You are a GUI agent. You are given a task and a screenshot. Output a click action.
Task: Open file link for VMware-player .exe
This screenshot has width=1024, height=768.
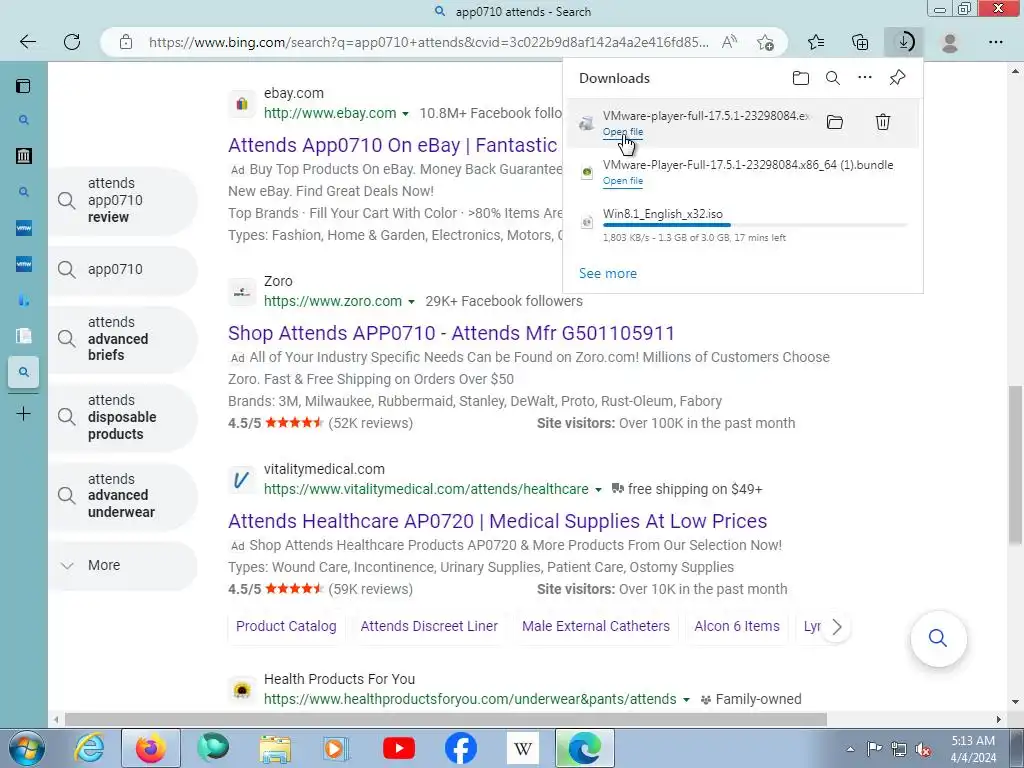[622, 132]
